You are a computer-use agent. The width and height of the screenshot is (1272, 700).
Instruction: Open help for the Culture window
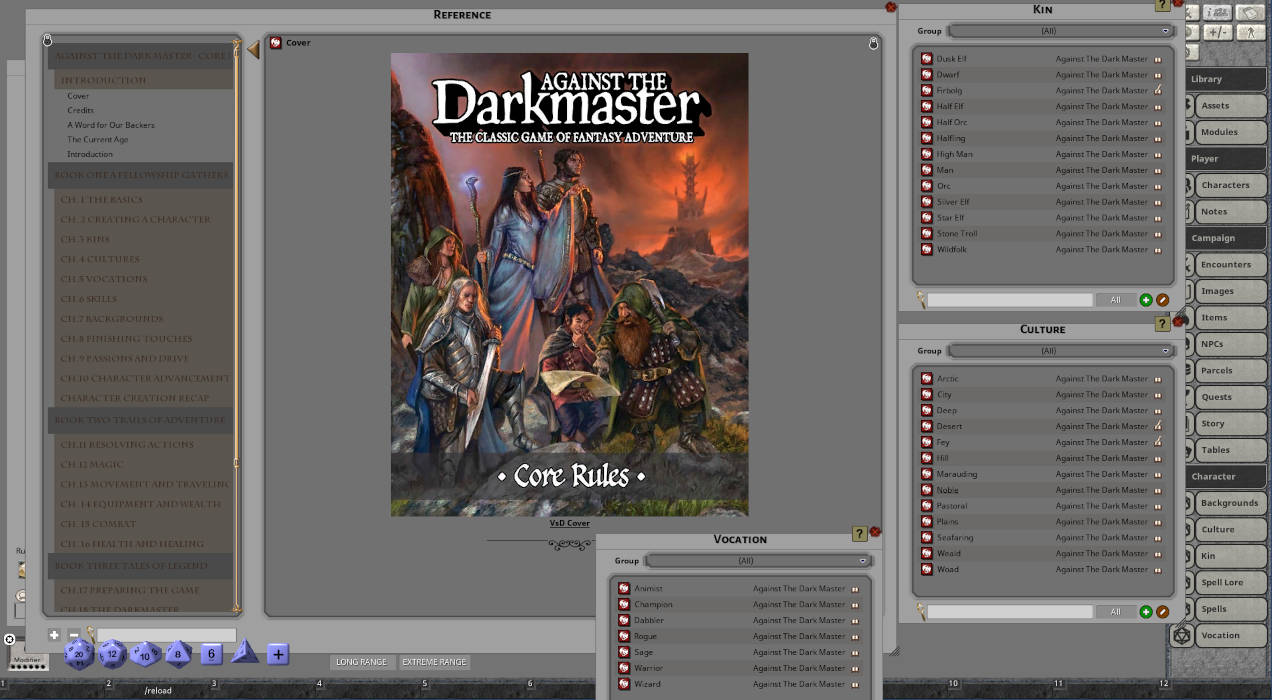(x=1162, y=324)
